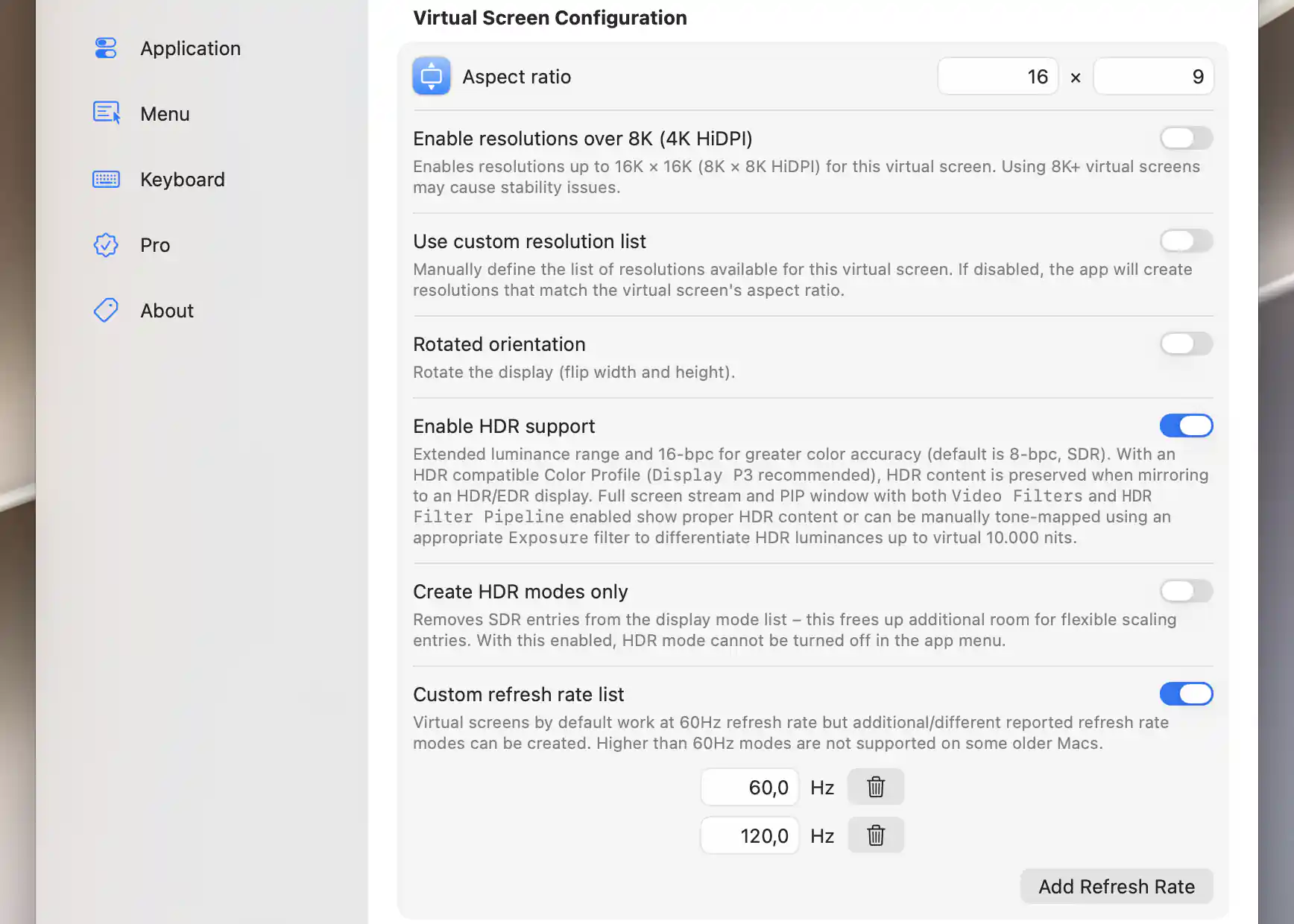Toggle Rotated orientation switch

pos(1186,344)
